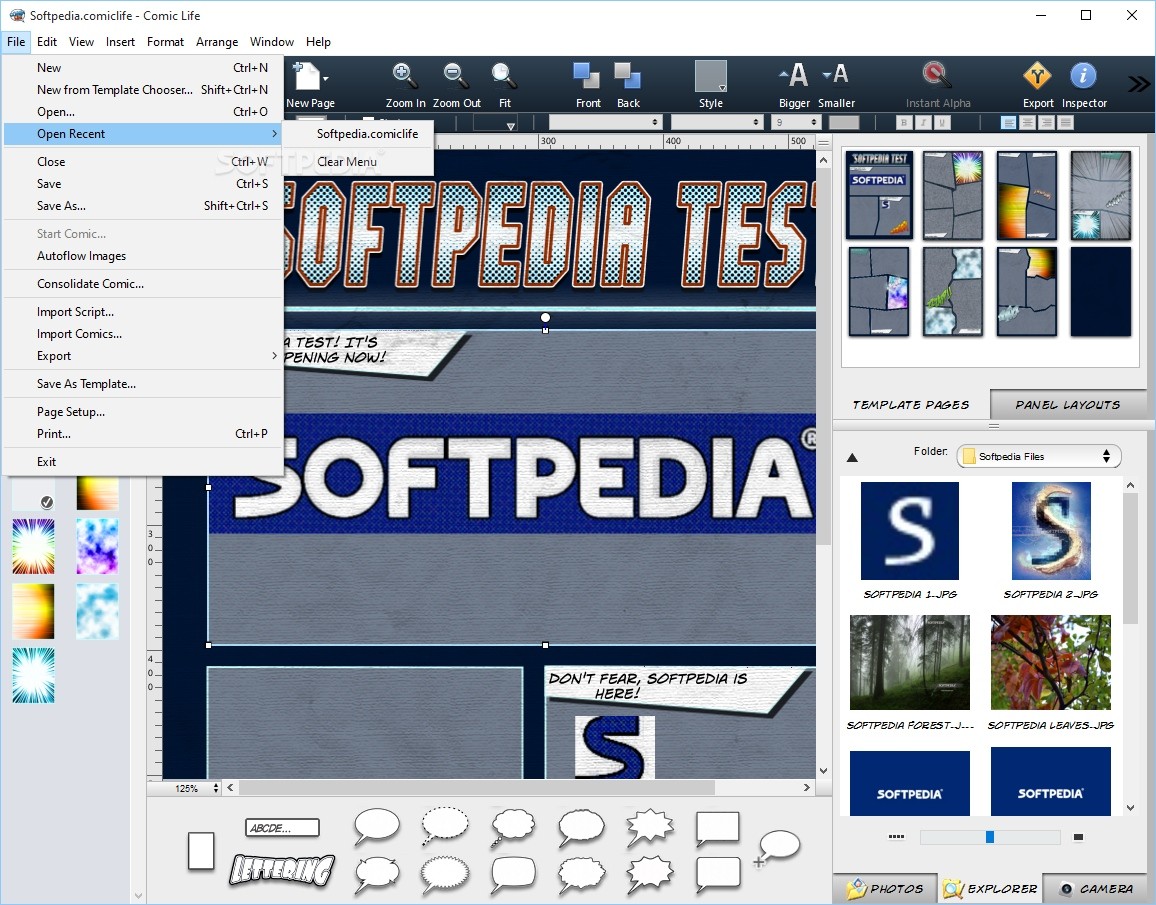Align text right
This screenshot has height=905, width=1156.
(1045, 122)
